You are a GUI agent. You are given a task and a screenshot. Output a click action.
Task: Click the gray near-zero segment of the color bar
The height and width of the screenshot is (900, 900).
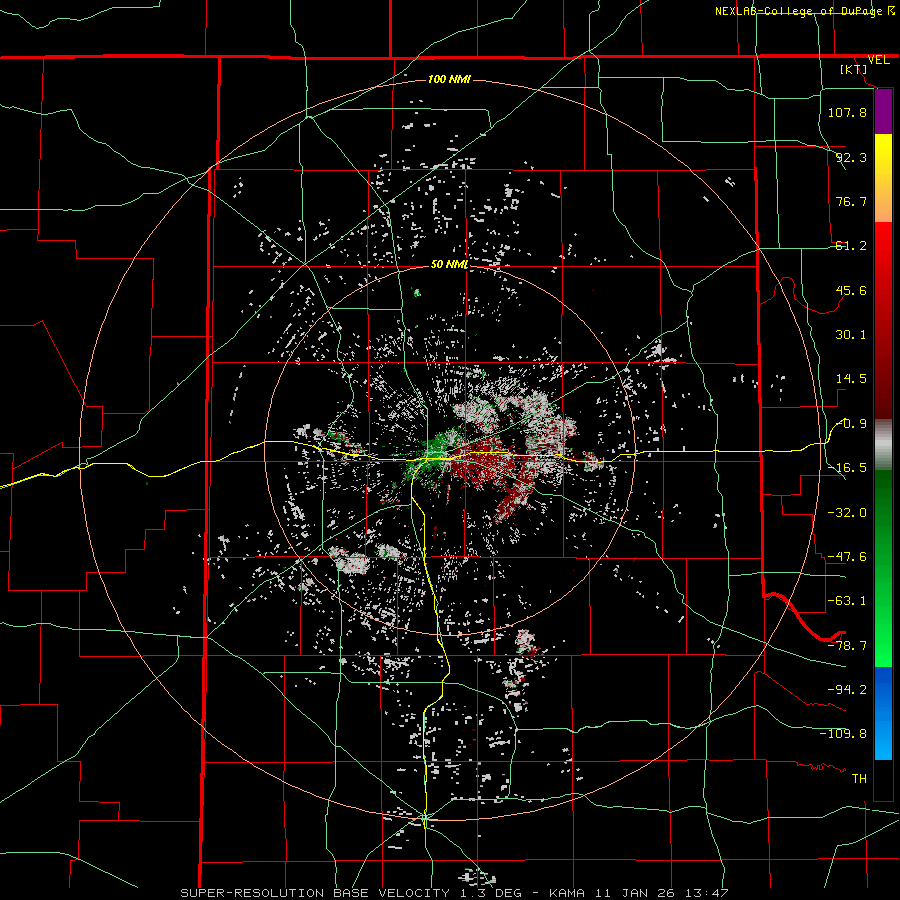click(883, 444)
